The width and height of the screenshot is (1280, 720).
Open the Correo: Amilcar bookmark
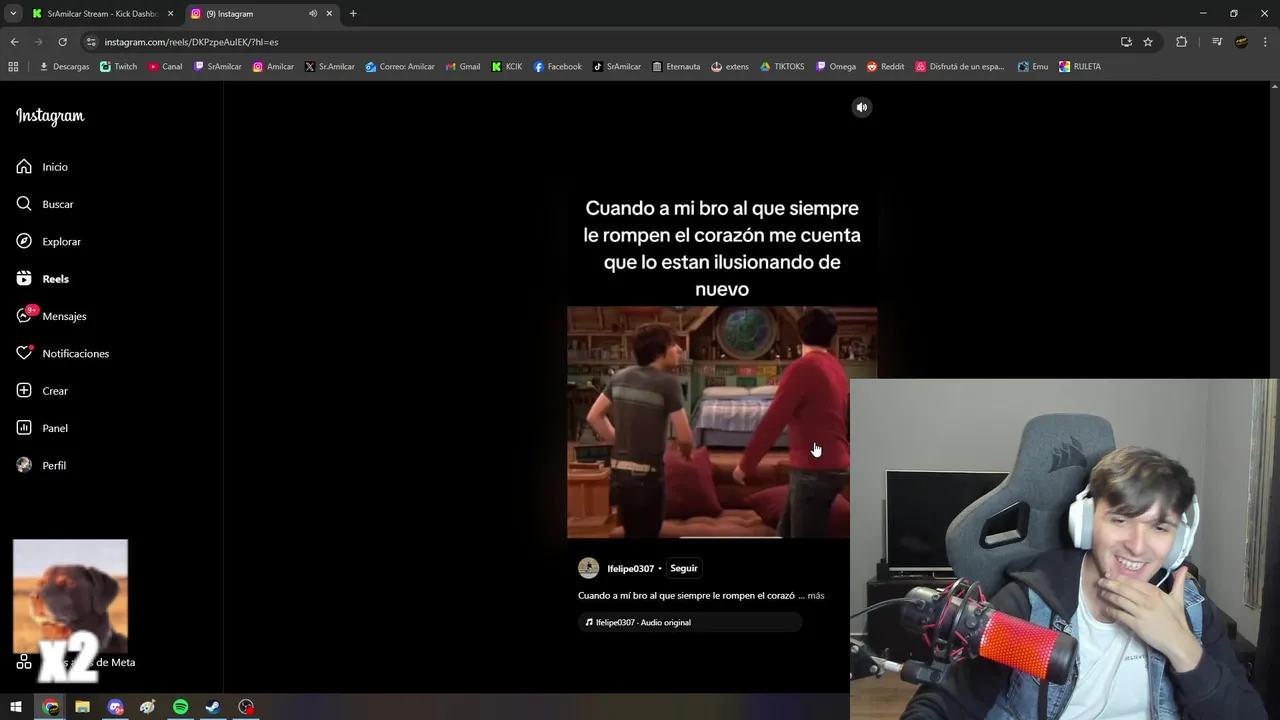pyautogui.click(x=400, y=67)
